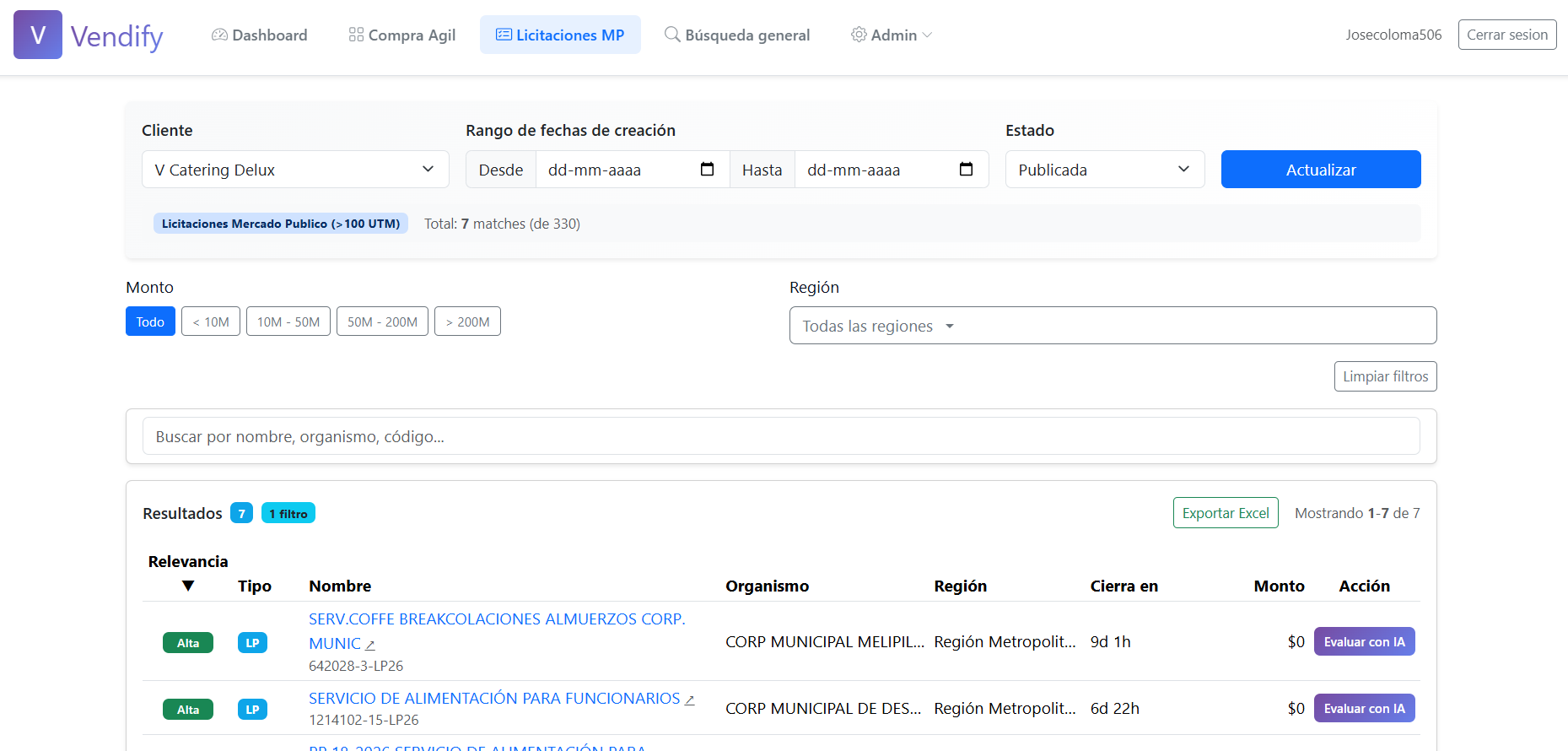Click the 1 filtro badge
Image resolution: width=1568 pixels, height=751 pixels.
tap(288, 513)
